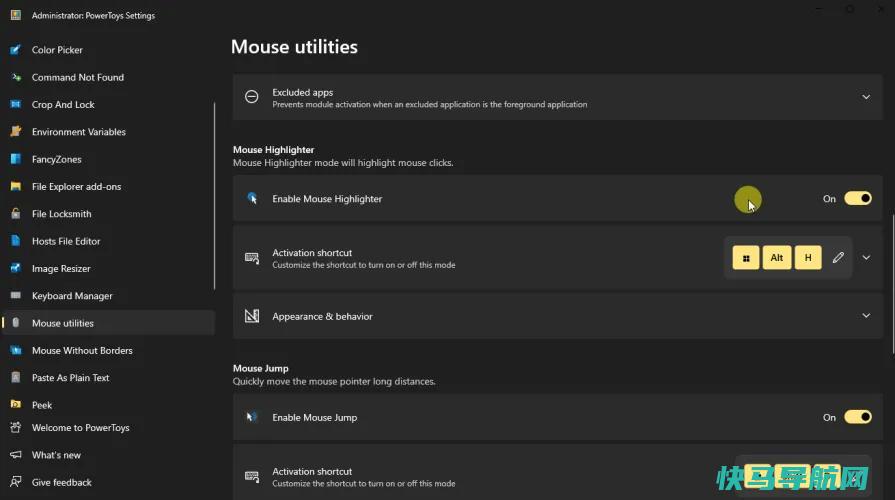The width and height of the screenshot is (895, 500).
Task: Click the Alt key shortcut button
Action: coord(777,257)
